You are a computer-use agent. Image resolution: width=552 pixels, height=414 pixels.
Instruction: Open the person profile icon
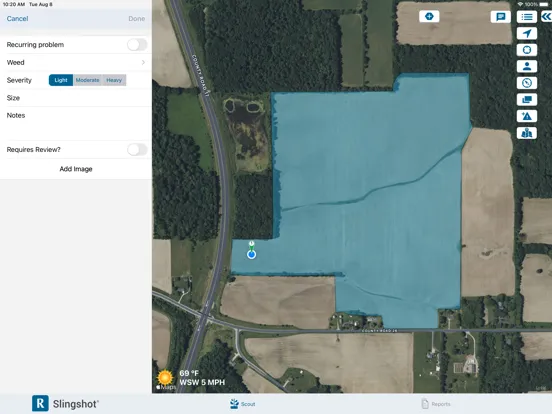click(x=527, y=66)
